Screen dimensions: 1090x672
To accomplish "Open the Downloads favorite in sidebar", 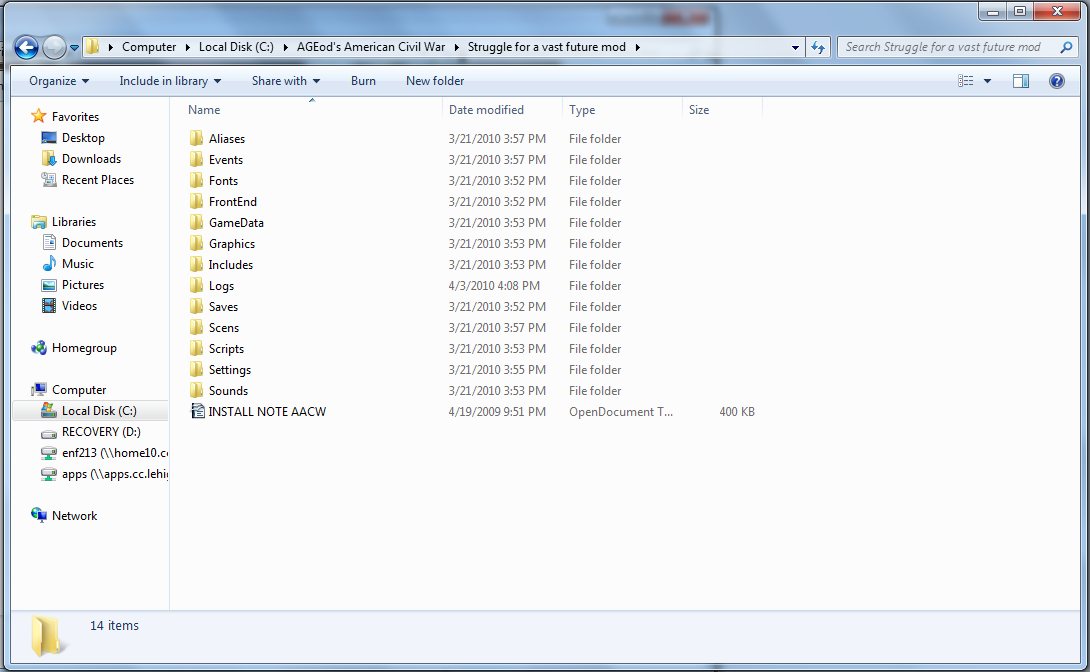I will pos(90,159).
